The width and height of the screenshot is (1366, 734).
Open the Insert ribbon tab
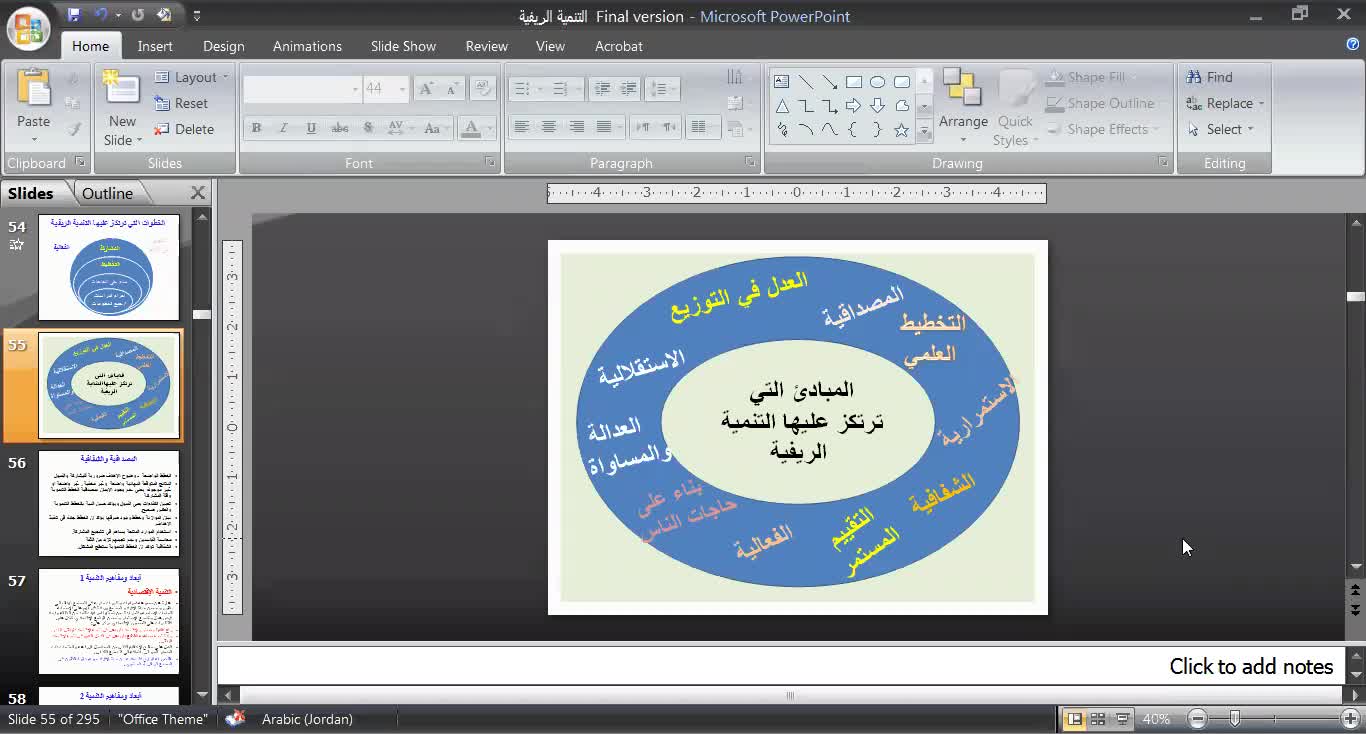click(x=155, y=46)
